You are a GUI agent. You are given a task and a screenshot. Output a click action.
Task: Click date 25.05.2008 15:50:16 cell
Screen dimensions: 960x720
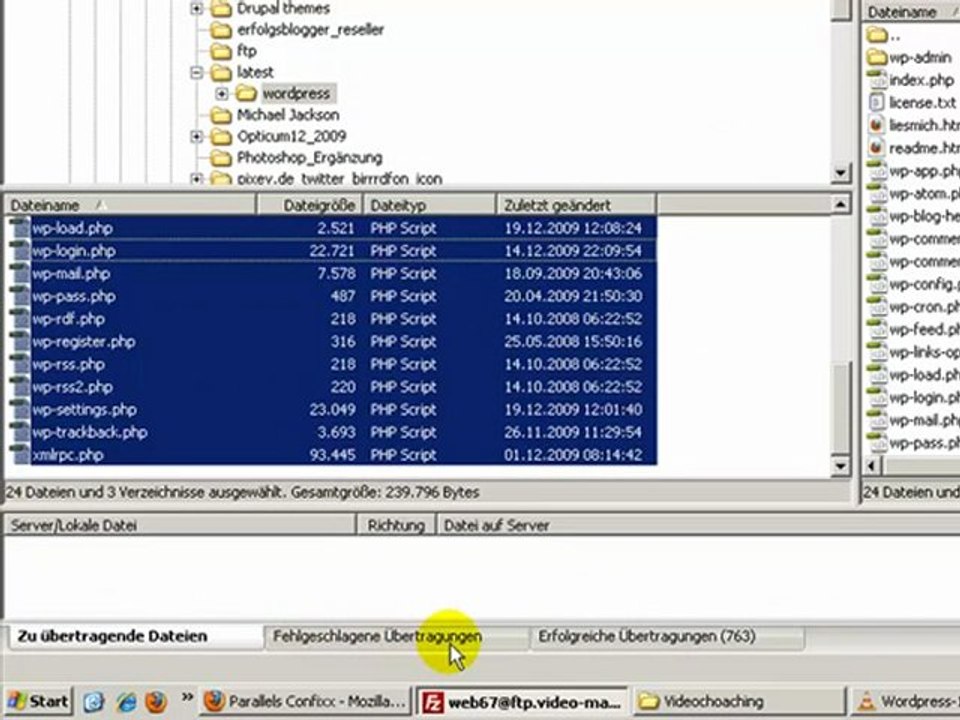coord(573,342)
